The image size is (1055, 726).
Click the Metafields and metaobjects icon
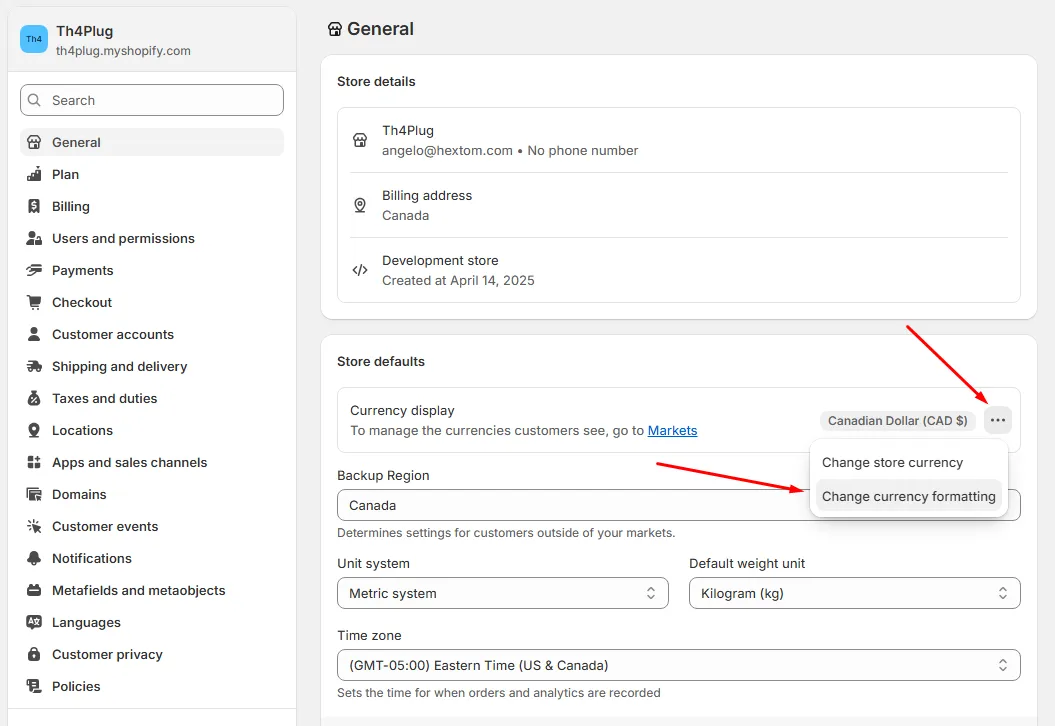click(34, 590)
